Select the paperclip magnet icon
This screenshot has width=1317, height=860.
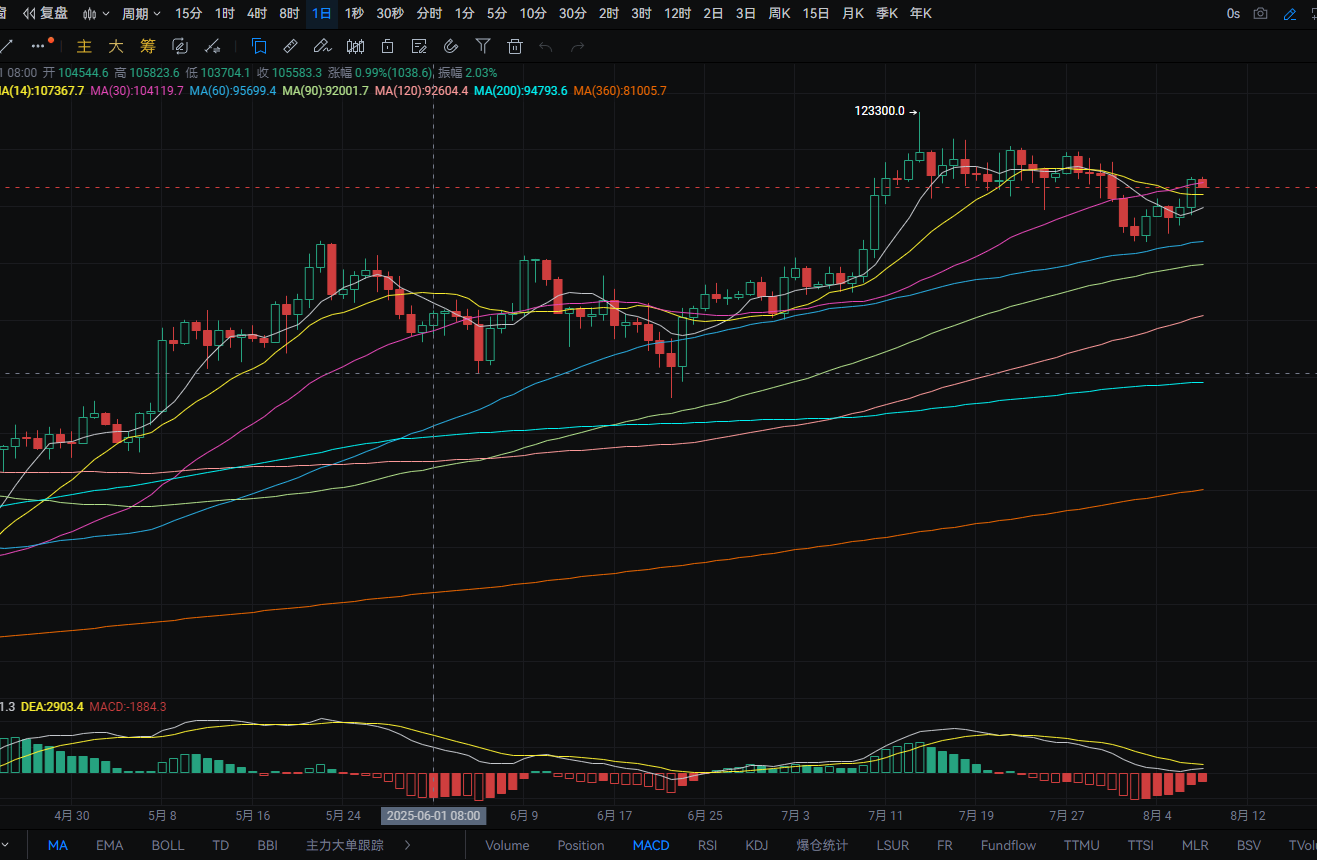click(451, 46)
